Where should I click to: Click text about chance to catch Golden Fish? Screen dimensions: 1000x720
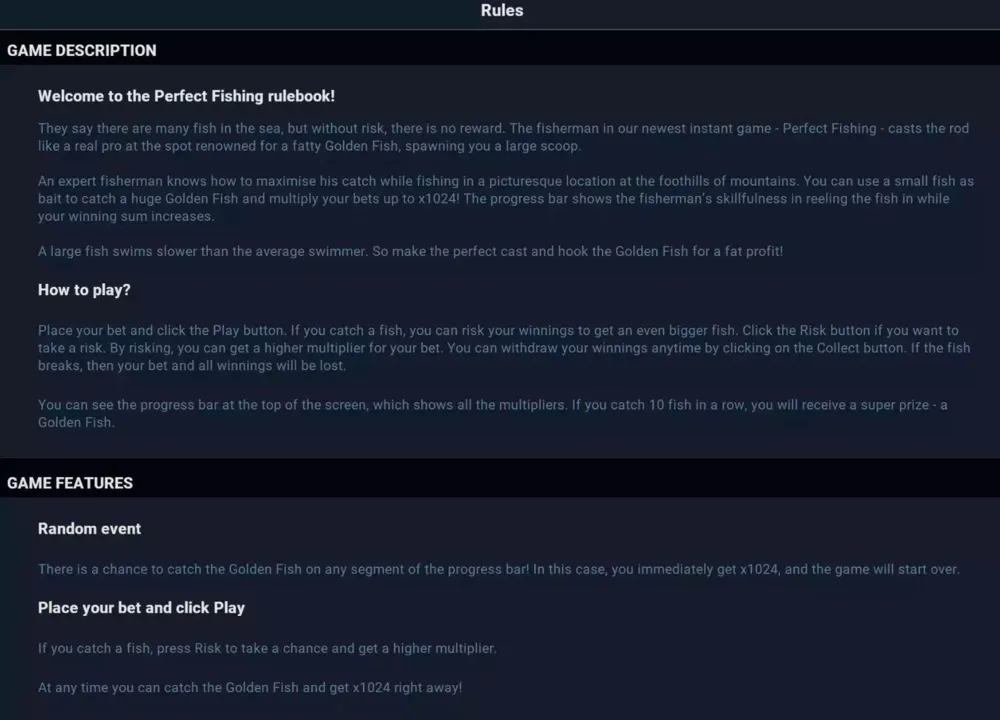[499, 569]
